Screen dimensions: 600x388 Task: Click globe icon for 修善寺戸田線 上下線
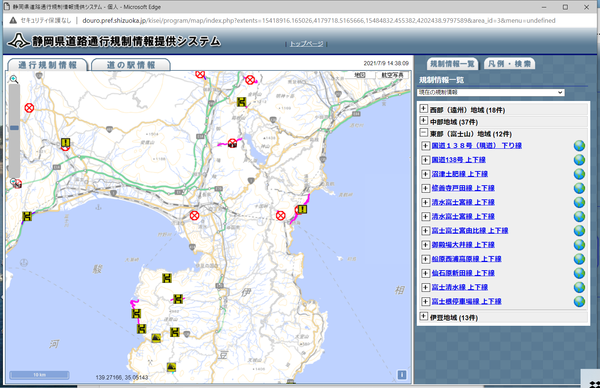pyautogui.click(x=579, y=188)
